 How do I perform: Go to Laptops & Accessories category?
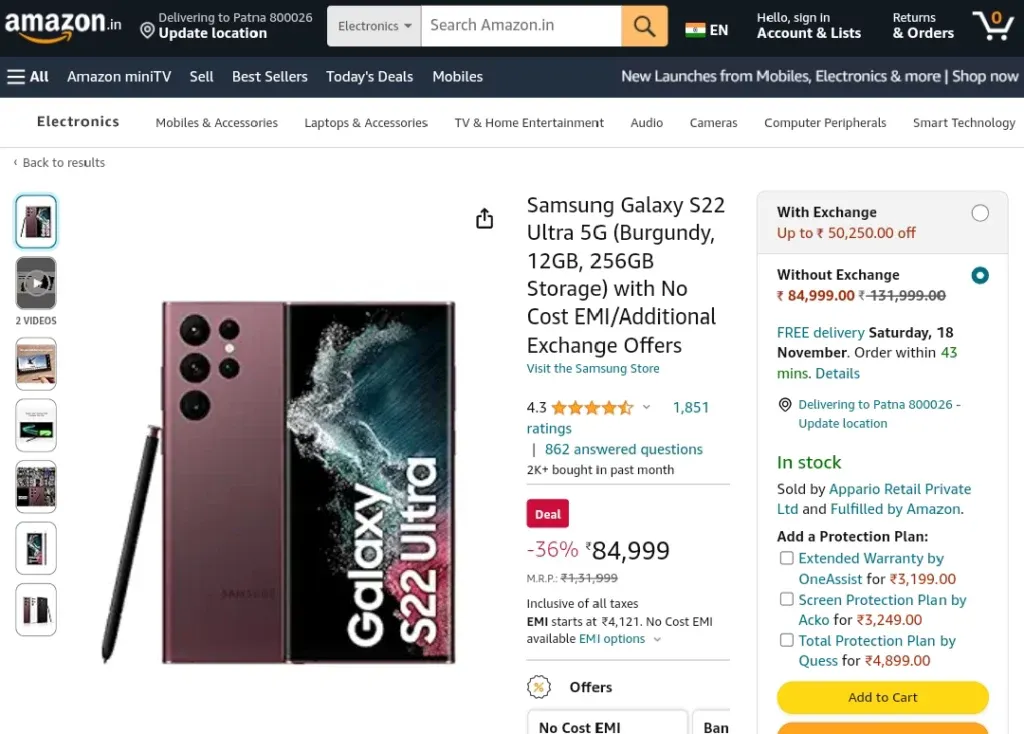click(366, 123)
